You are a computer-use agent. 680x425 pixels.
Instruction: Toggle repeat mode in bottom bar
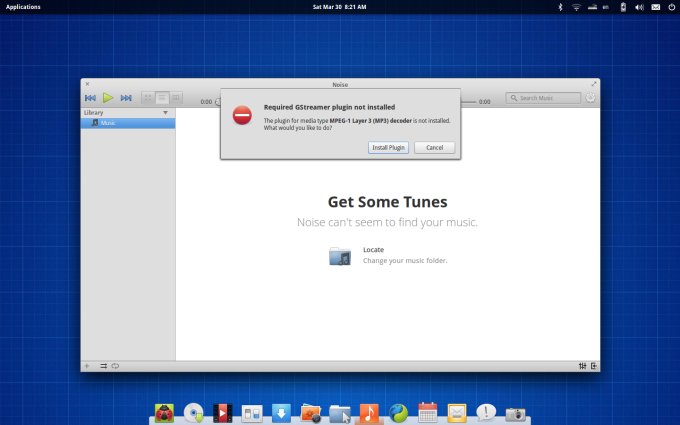pyautogui.click(x=115, y=366)
